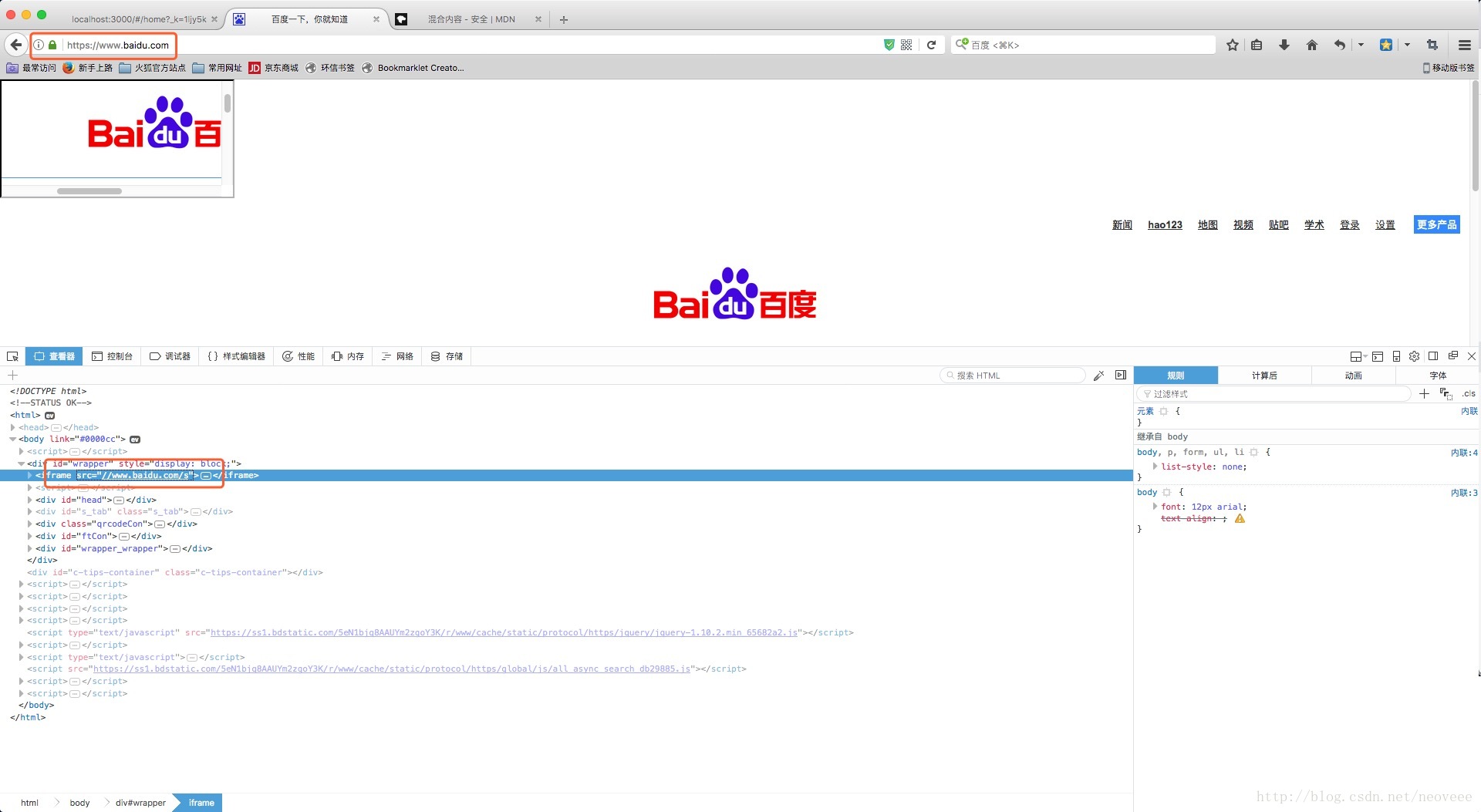Toggle selector highlighter for body, p, form rule
The height and width of the screenshot is (812, 1481).
1254,453
